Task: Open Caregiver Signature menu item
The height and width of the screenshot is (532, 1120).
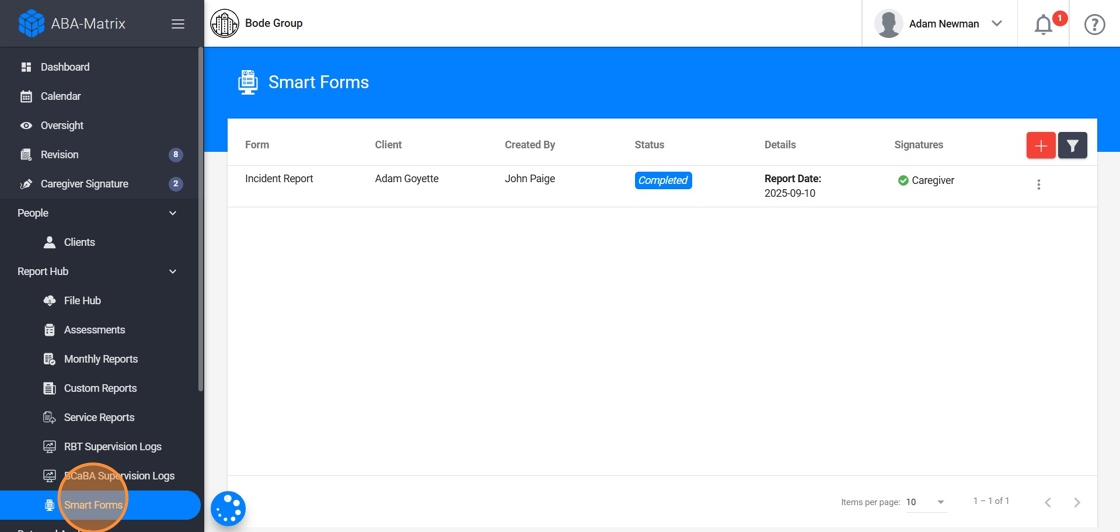Action: point(84,184)
